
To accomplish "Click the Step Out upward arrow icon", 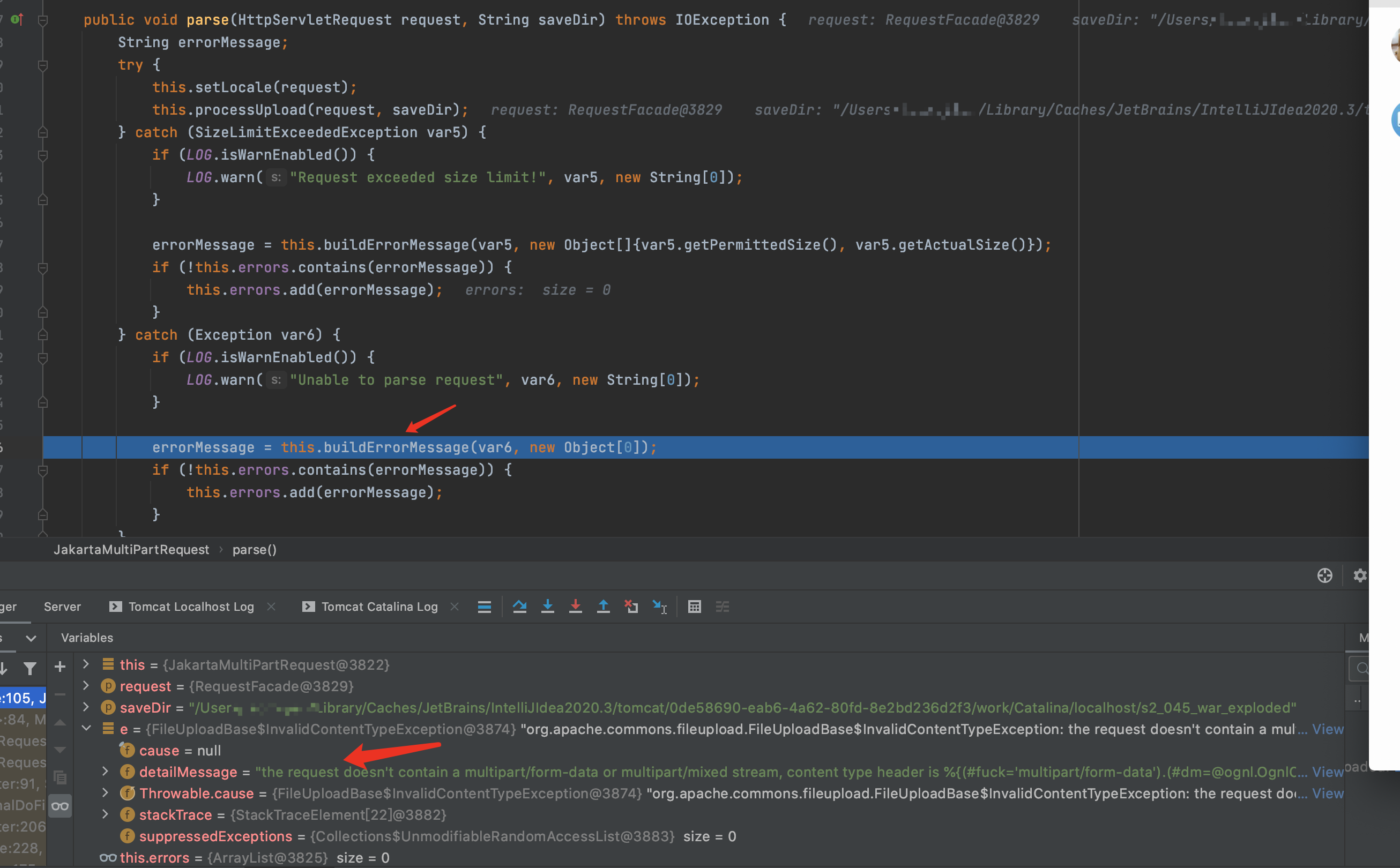I will tap(604, 607).
